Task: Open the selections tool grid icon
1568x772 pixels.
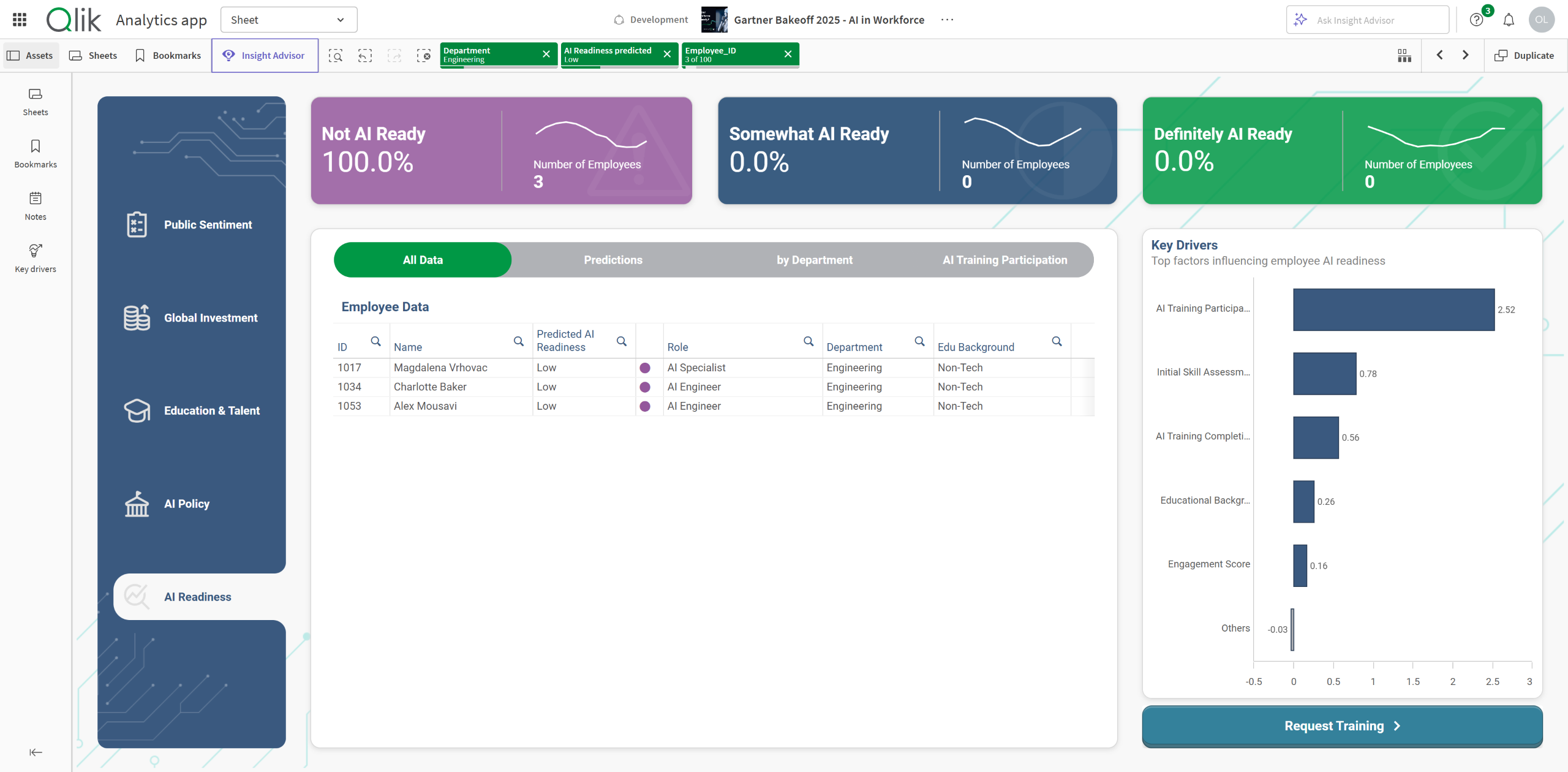Action: coord(1404,56)
